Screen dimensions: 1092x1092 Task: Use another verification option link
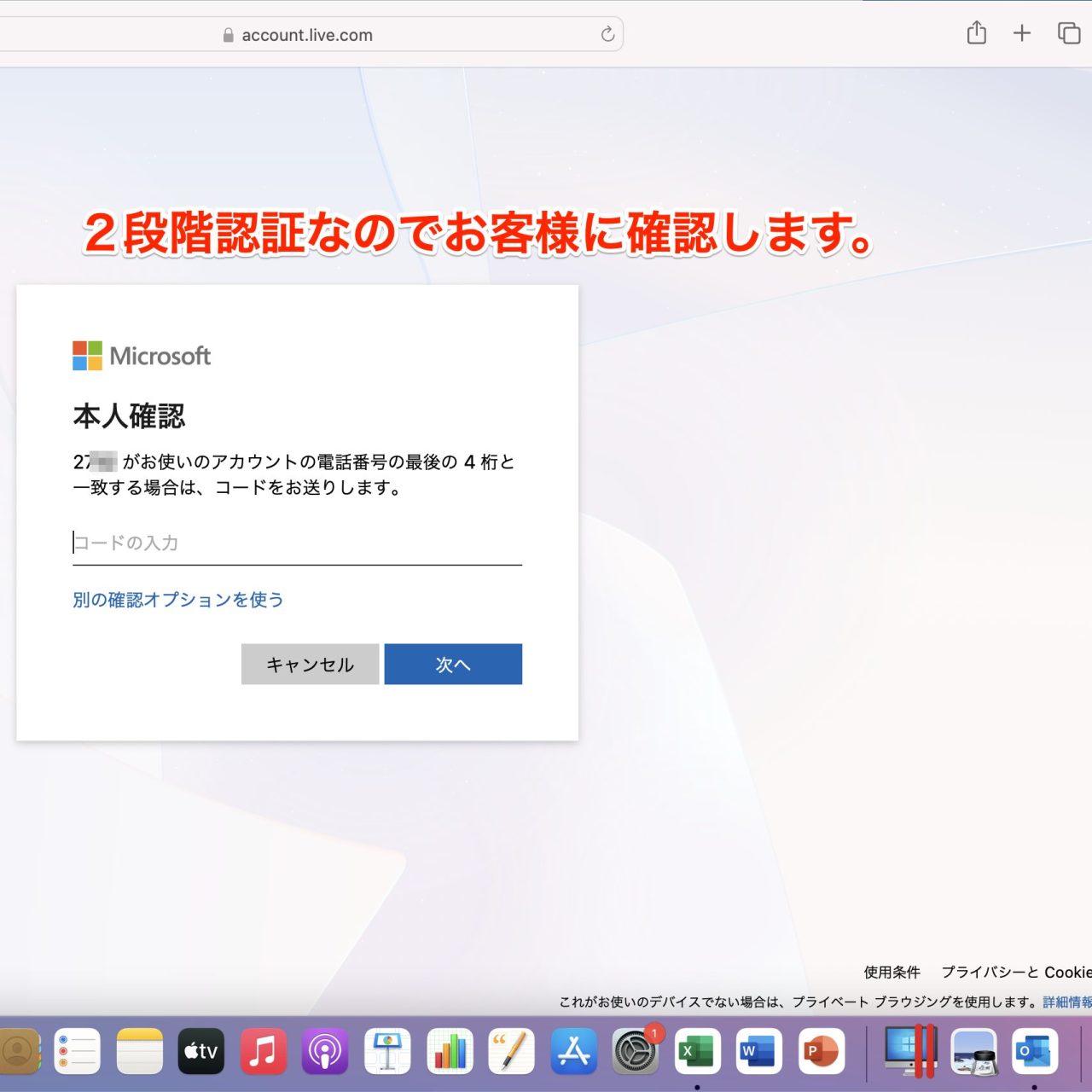[x=178, y=600]
